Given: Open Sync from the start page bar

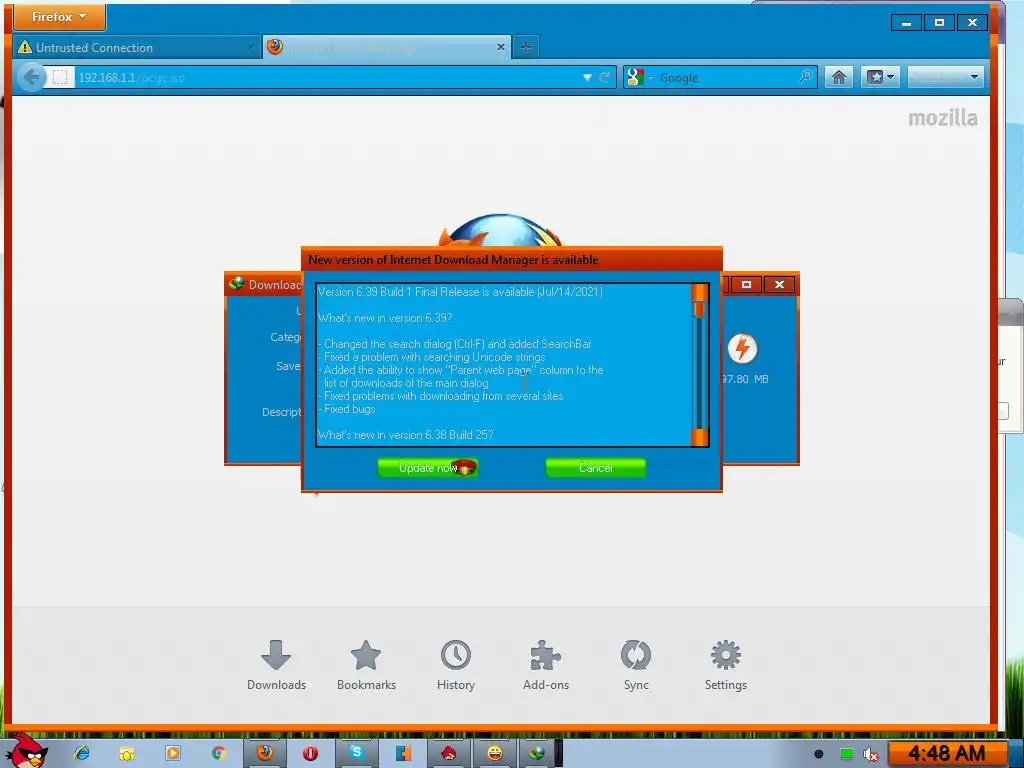Looking at the screenshot, I should (636, 665).
